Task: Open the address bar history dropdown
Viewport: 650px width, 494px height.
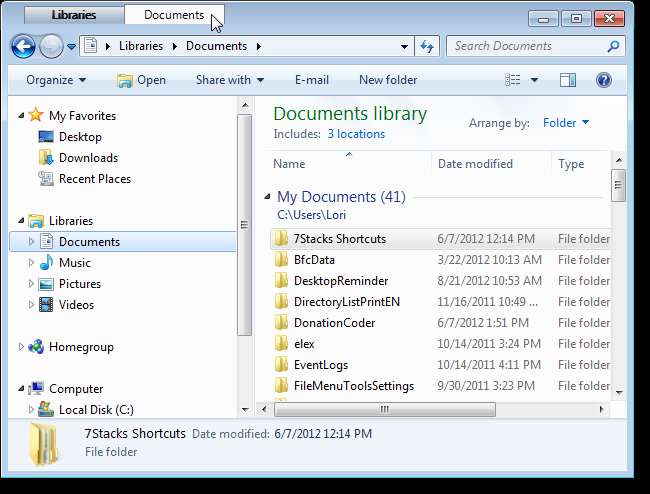Action: click(404, 46)
